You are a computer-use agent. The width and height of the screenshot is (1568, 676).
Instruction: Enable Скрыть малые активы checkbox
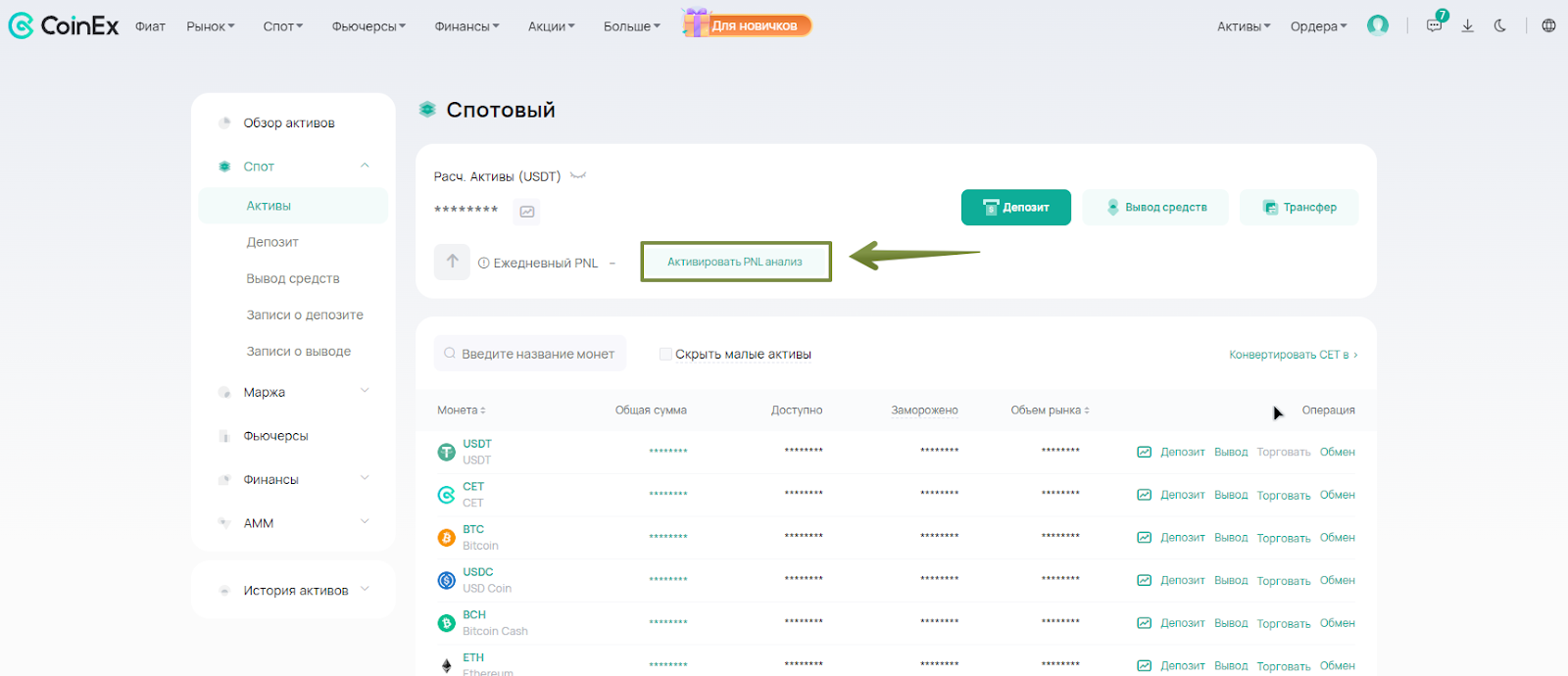pos(665,354)
